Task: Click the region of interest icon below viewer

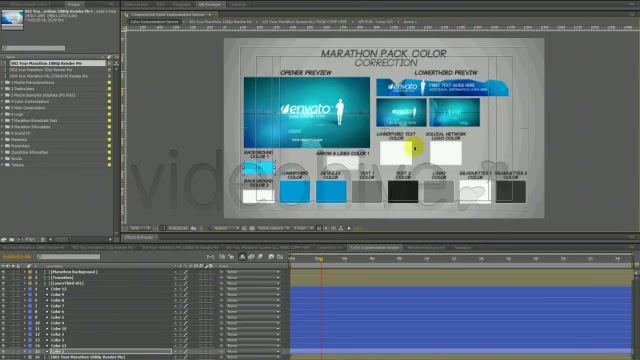Action: pyautogui.click(x=244, y=228)
